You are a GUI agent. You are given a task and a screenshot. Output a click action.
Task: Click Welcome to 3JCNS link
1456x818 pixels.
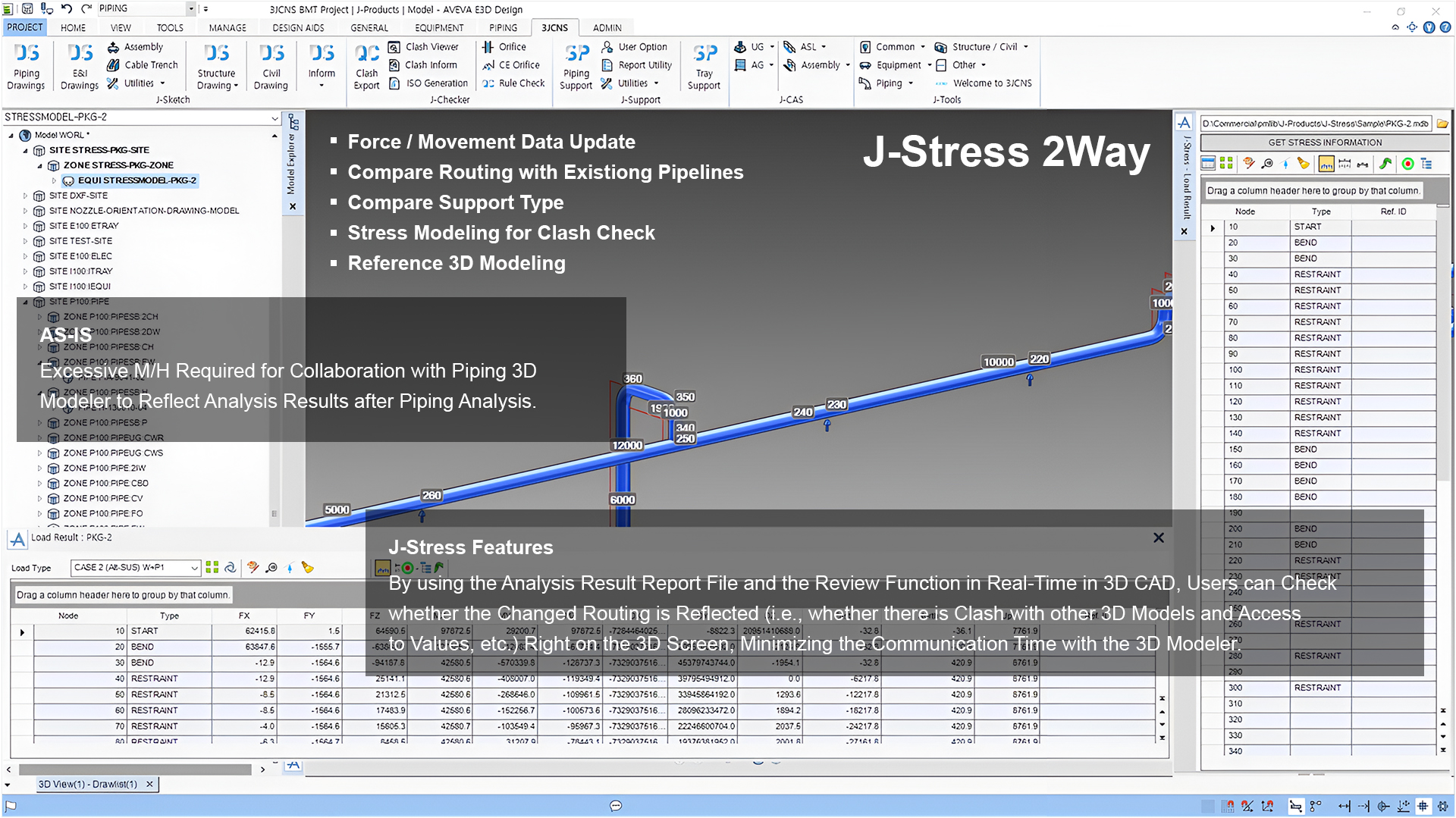pyautogui.click(x=984, y=83)
